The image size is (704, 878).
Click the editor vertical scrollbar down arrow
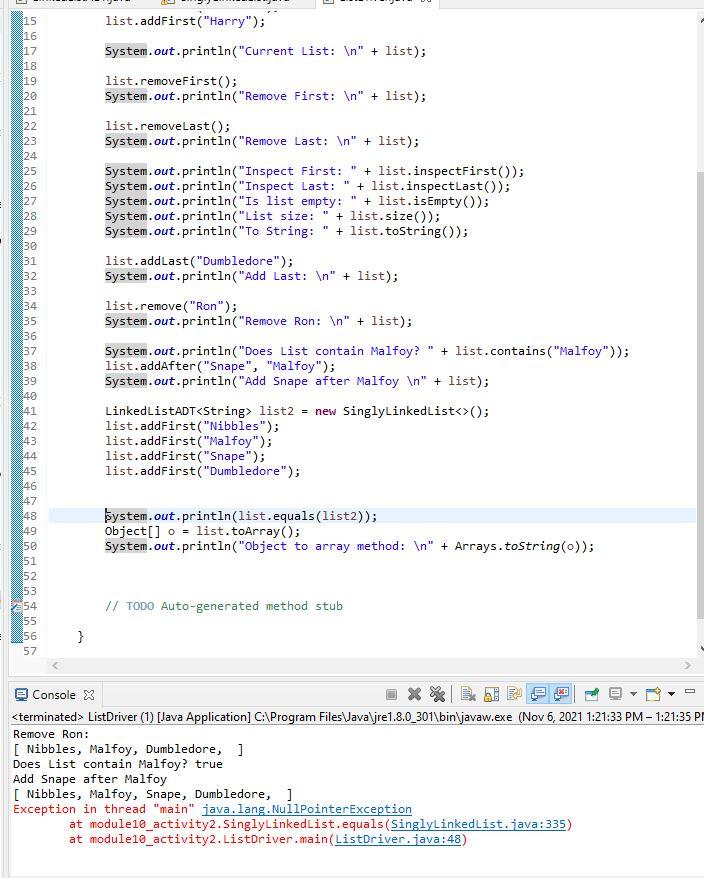(701, 649)
